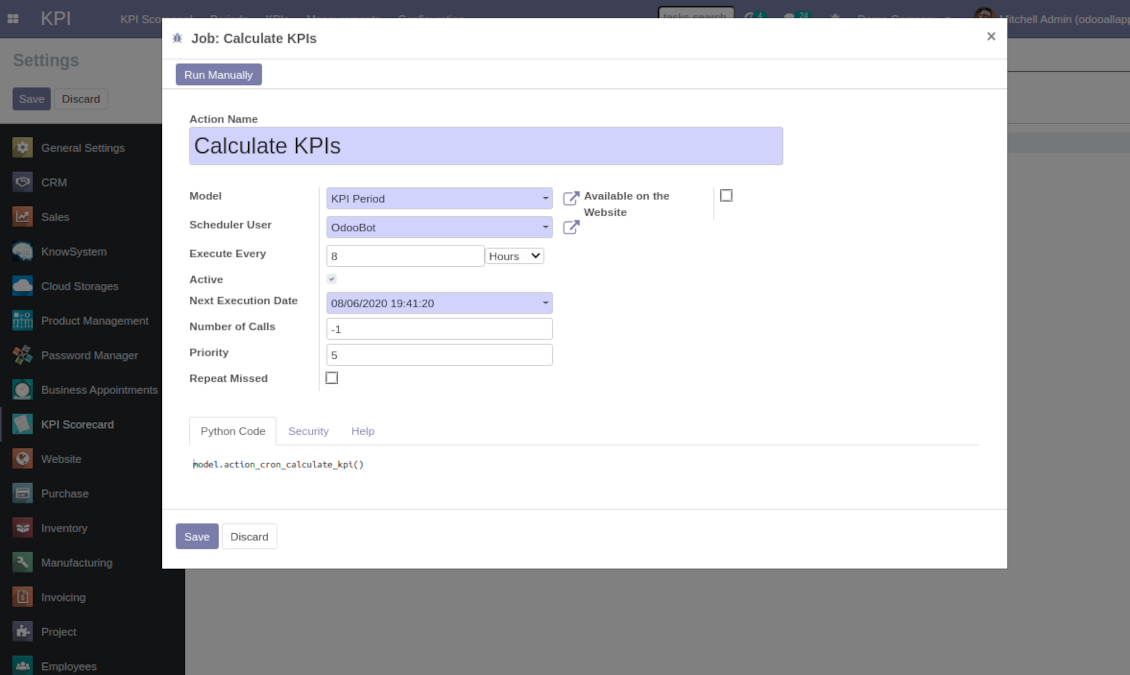Open the Hours interval unit dropdown
1130x675 pixels.
point(514,256)
